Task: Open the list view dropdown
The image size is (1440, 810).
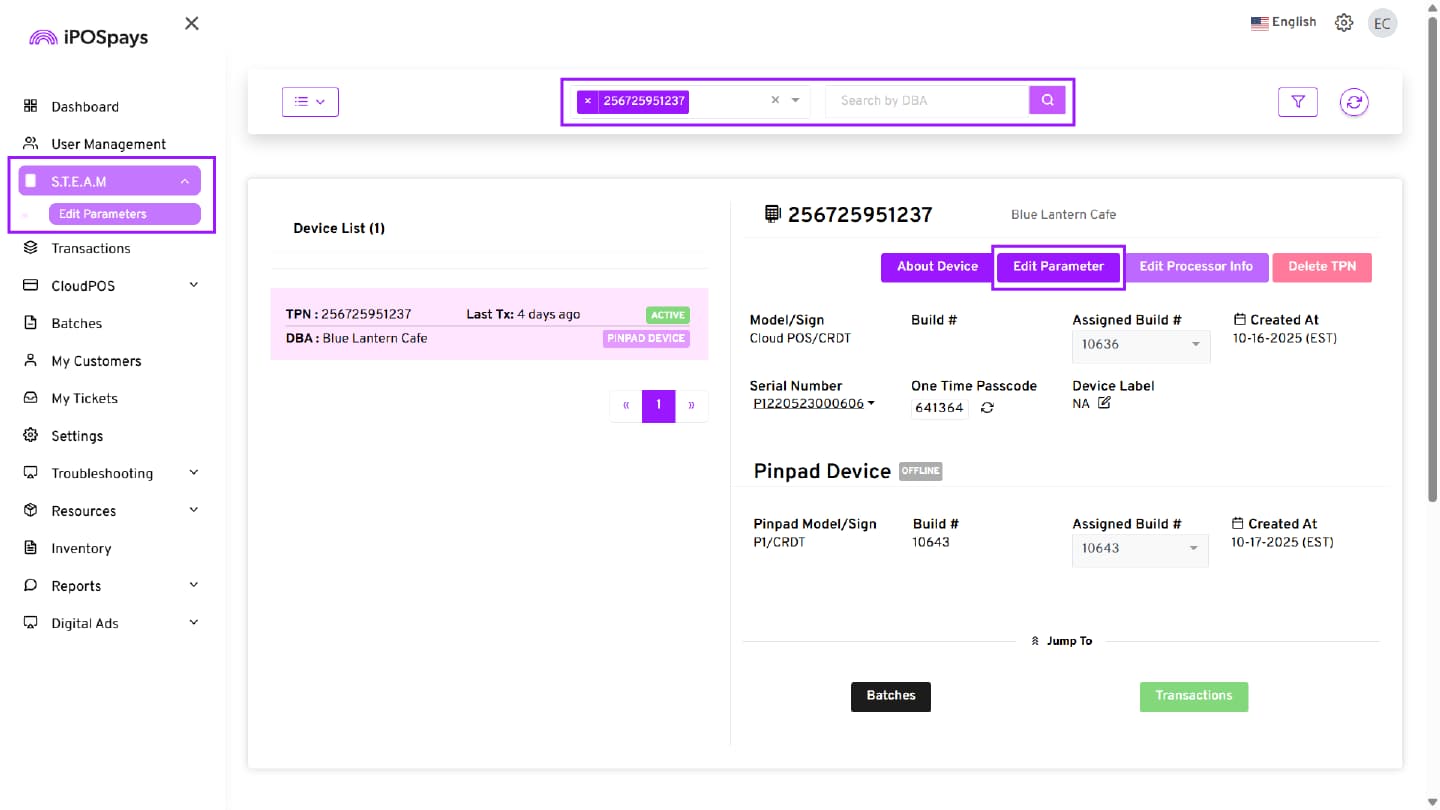Action: (310, 101)
